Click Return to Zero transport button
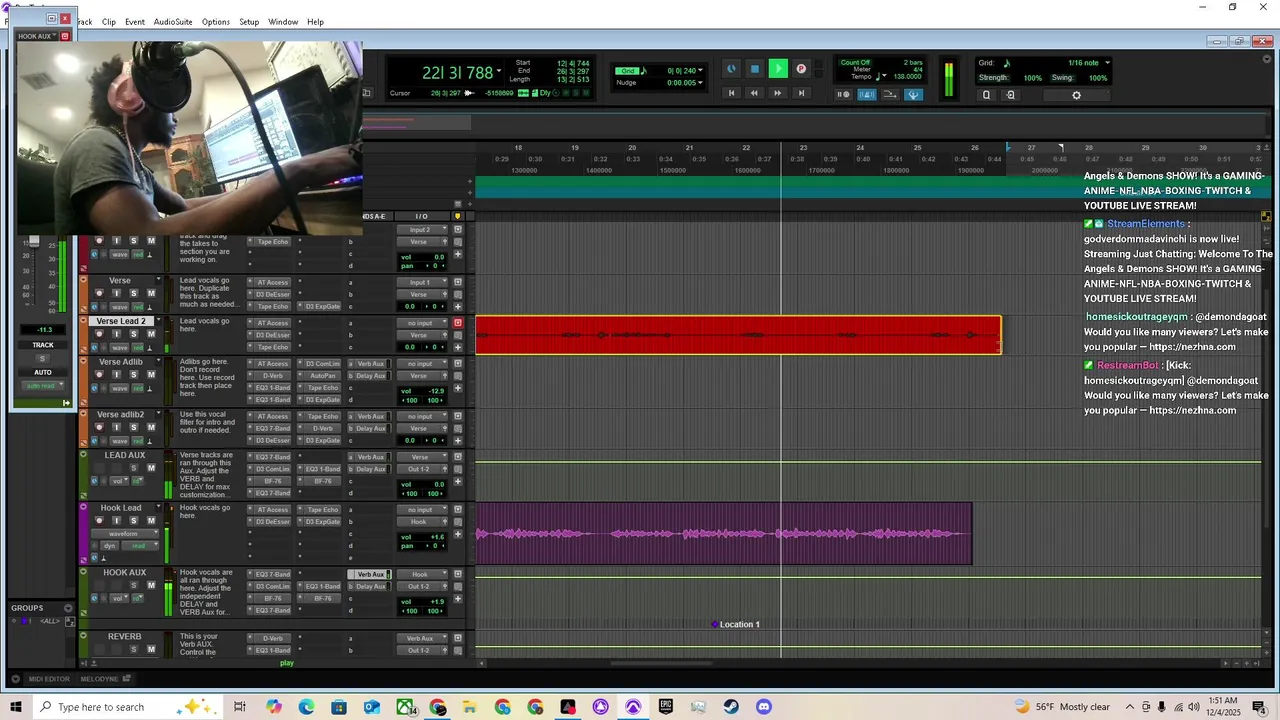Image resolution: width=1280 pixels, height=720 pixels. [731, 93]
